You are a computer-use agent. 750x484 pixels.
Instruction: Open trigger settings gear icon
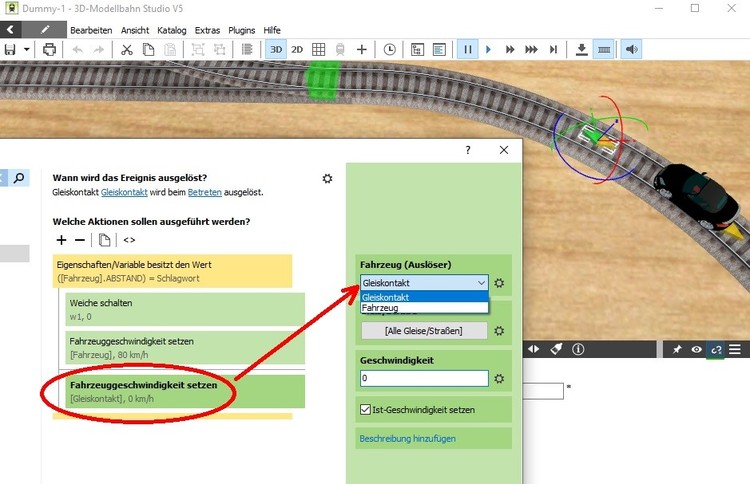pyautogui.click(x=327, y=178)
